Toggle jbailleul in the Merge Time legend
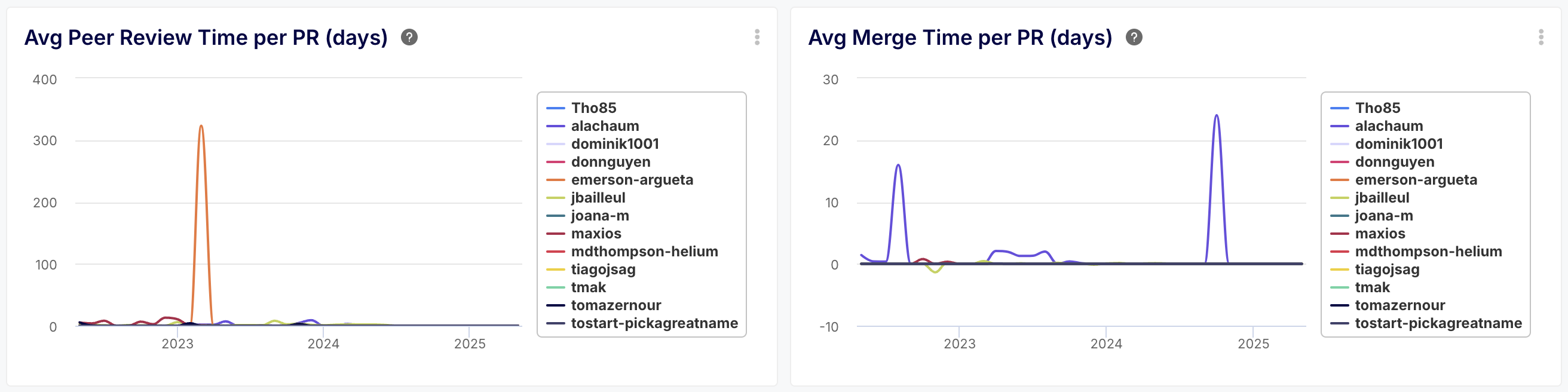This screenshot has height=392, width=1568. (1382, 198)
